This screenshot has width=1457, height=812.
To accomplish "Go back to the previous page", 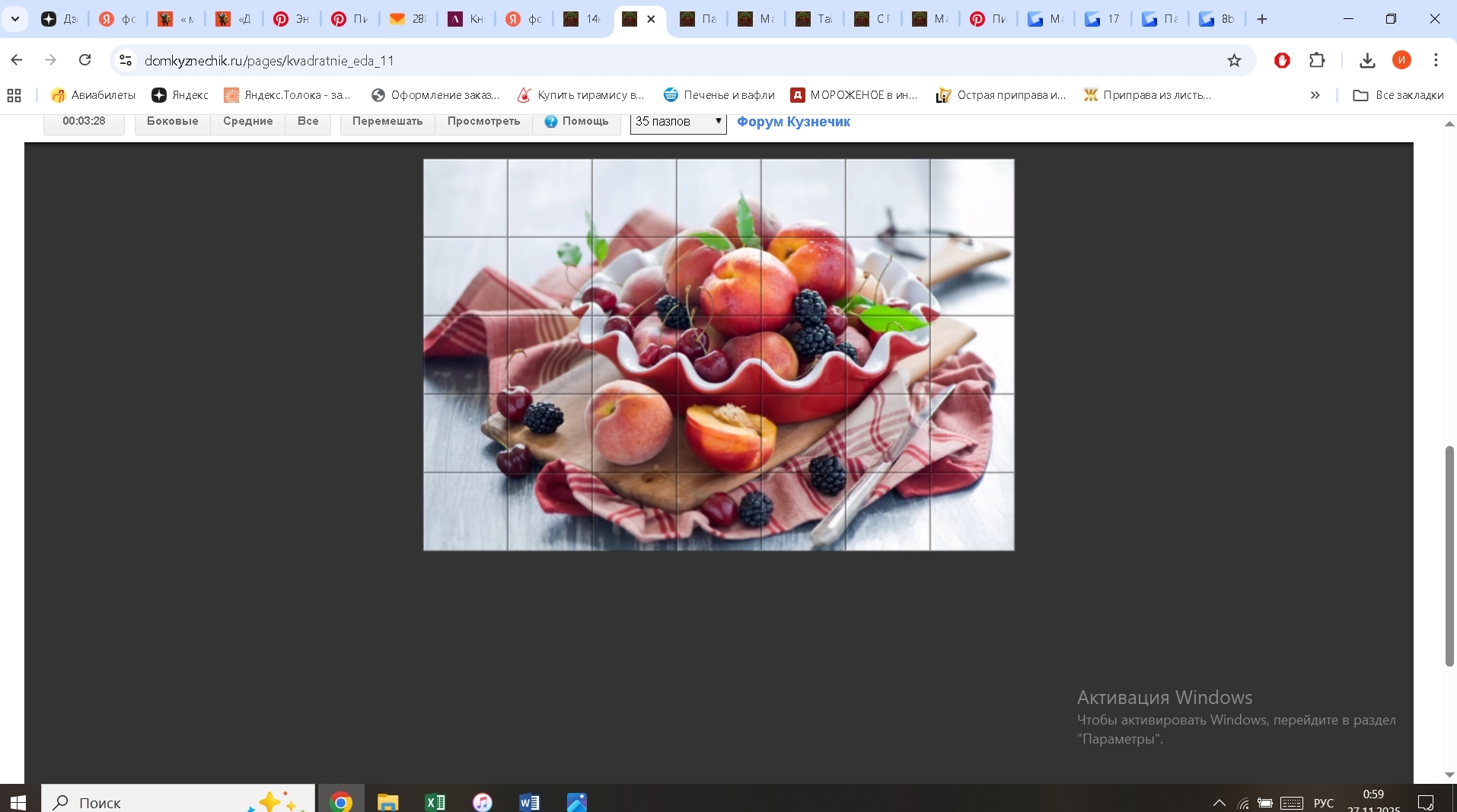I will (17, 60).
